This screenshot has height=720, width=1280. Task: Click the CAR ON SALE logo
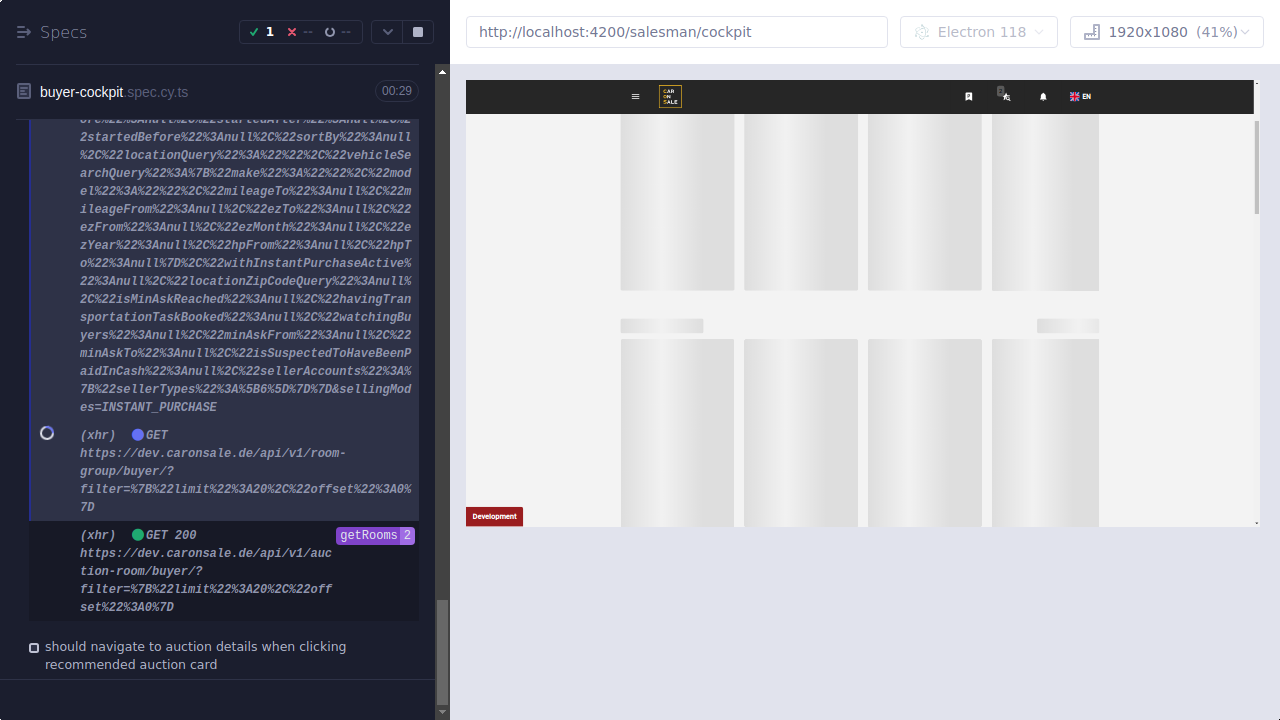(x=669, y=96)
